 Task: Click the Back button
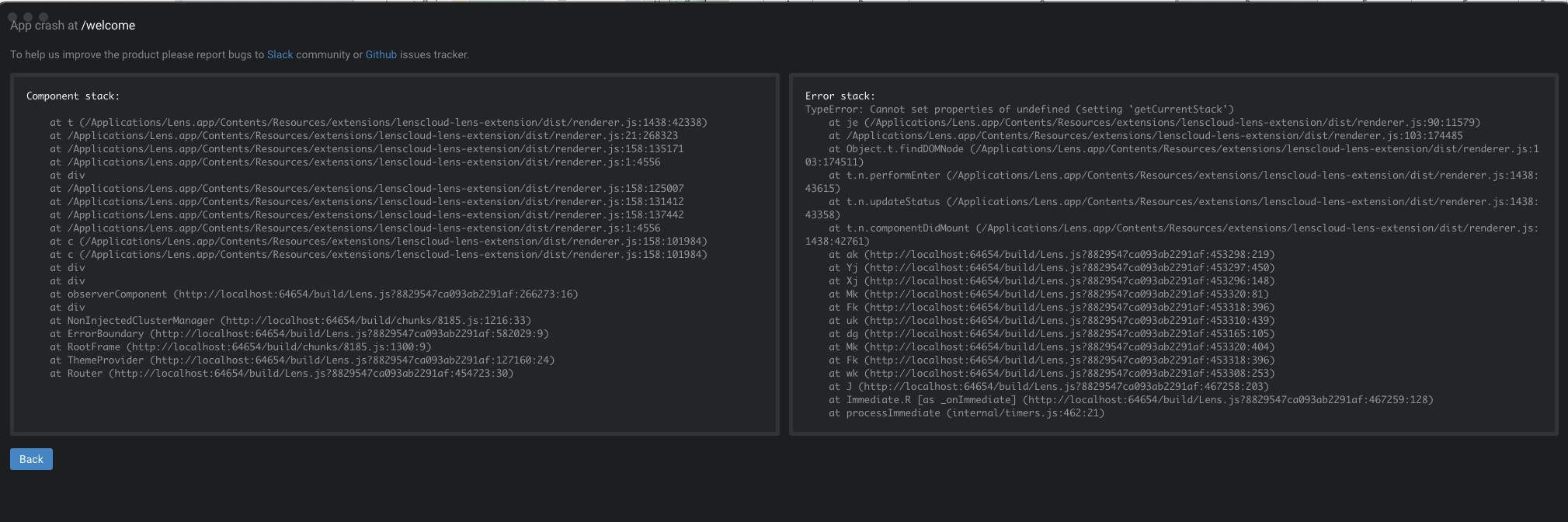pyautogui.click(x=31, y=459)
